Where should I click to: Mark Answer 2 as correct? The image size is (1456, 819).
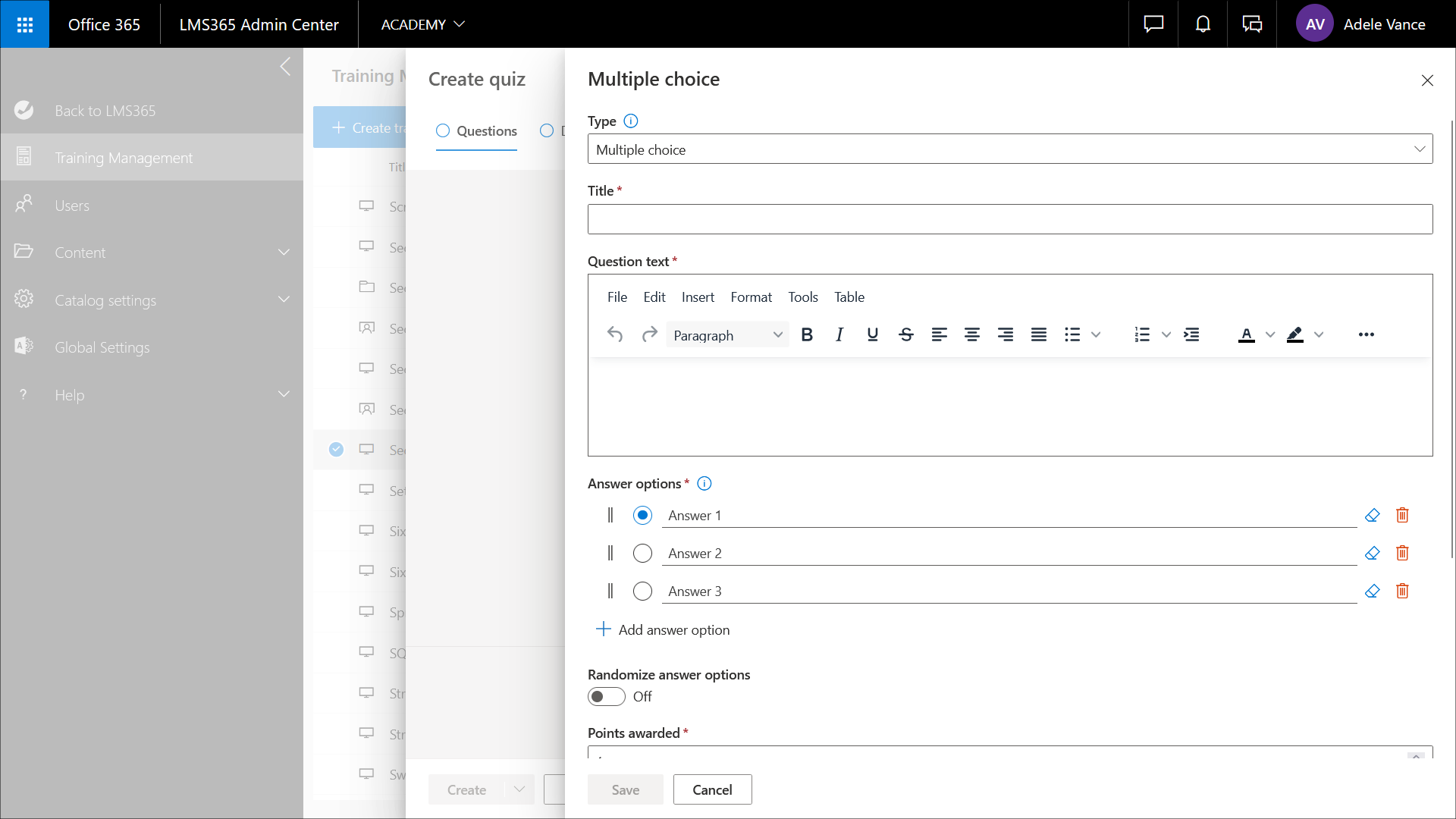click(642, 553)
